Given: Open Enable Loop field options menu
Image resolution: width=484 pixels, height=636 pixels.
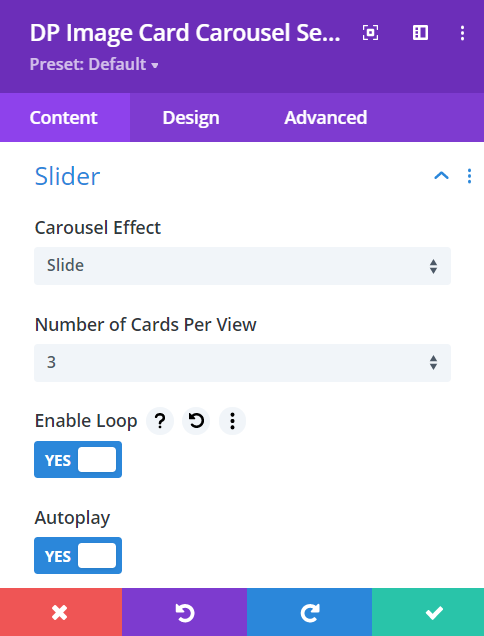Looking at the screenshot, I should coord(232,421).
